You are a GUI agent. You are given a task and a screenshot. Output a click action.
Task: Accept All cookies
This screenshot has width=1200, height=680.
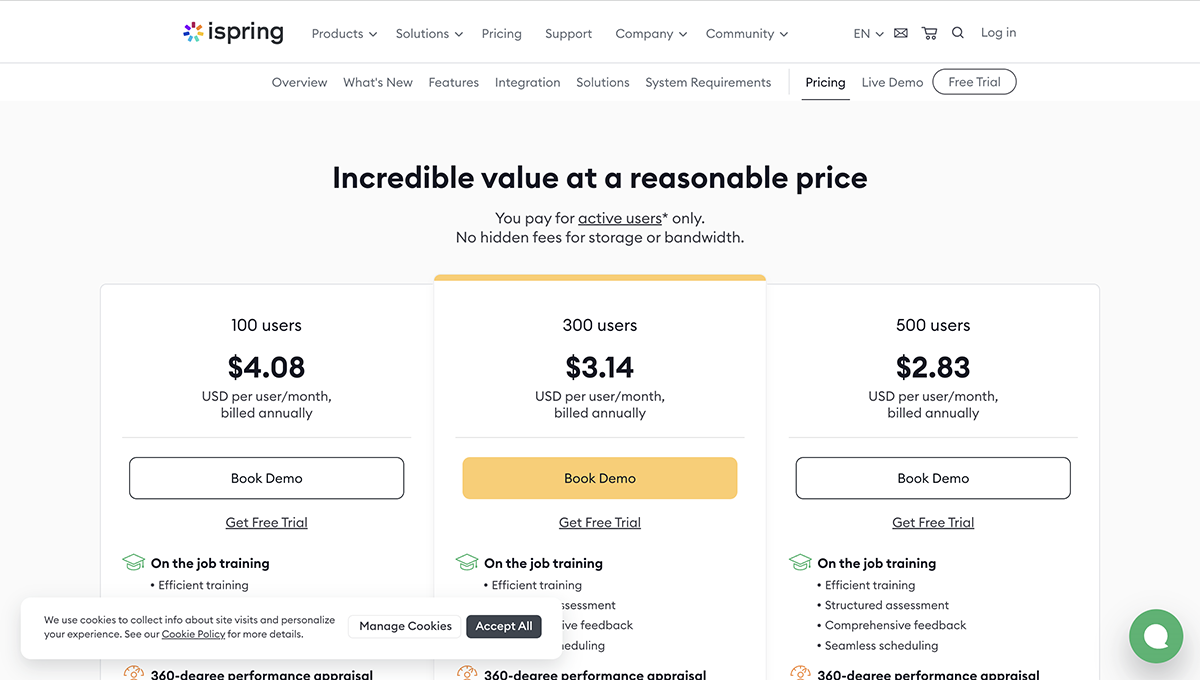(x=503, y=626)
